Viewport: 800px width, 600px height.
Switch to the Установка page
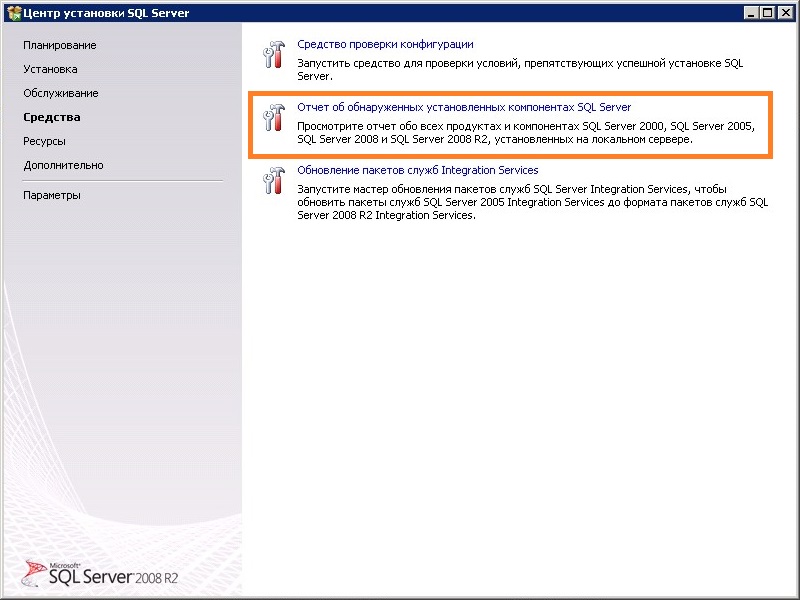coord(50,69)
